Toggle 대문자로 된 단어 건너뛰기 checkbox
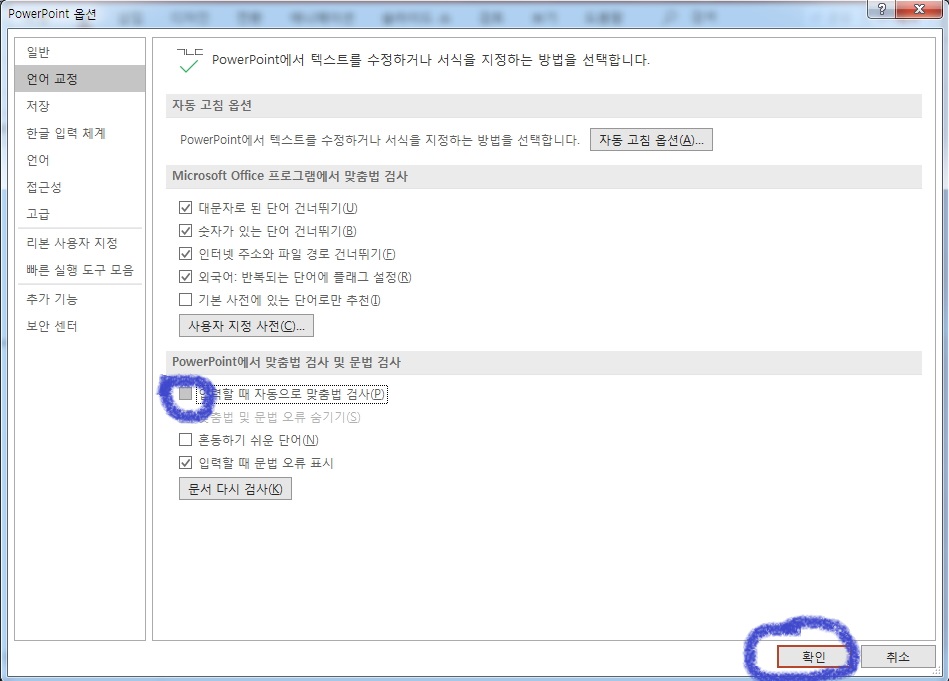Screen dimensions: 949x681 (186, 208)
